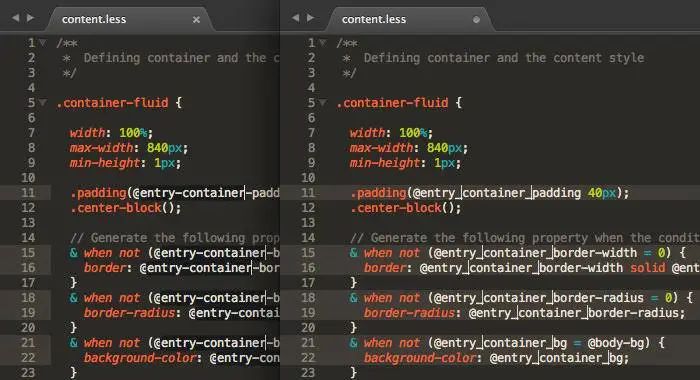Click 'min-height' property in the right pane

pyautogui.click(x=385, y=163)
